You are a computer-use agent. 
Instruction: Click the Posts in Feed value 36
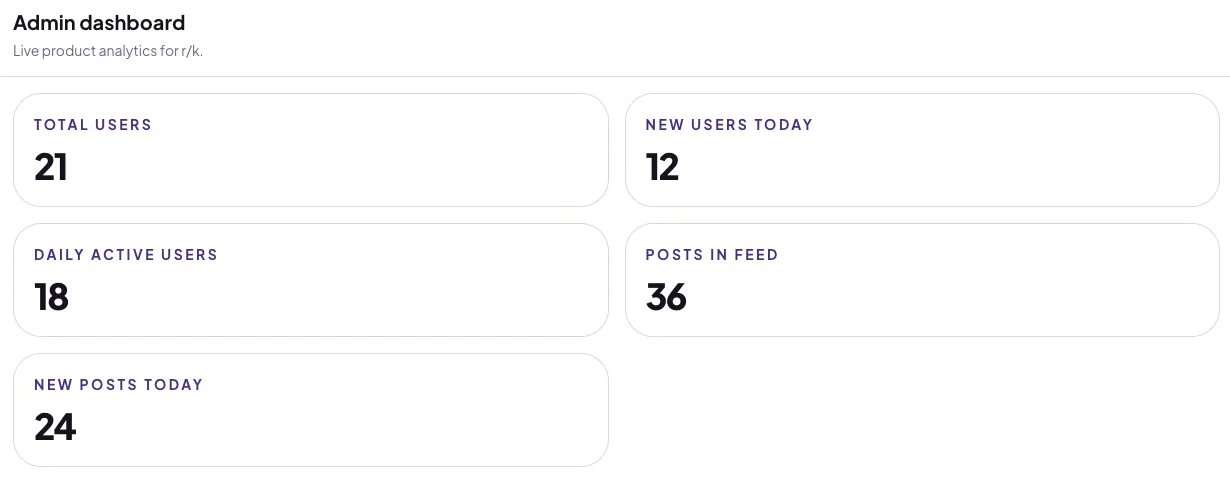point(666,297)
